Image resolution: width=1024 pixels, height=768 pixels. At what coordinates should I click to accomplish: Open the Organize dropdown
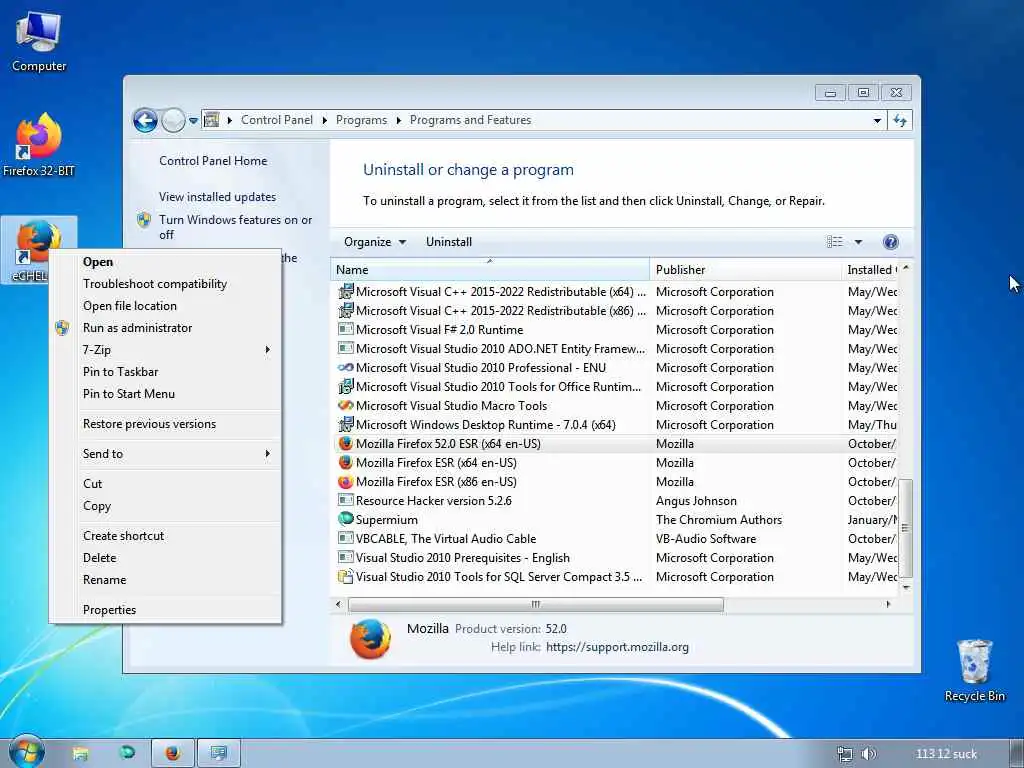click(x=375, y=242)
